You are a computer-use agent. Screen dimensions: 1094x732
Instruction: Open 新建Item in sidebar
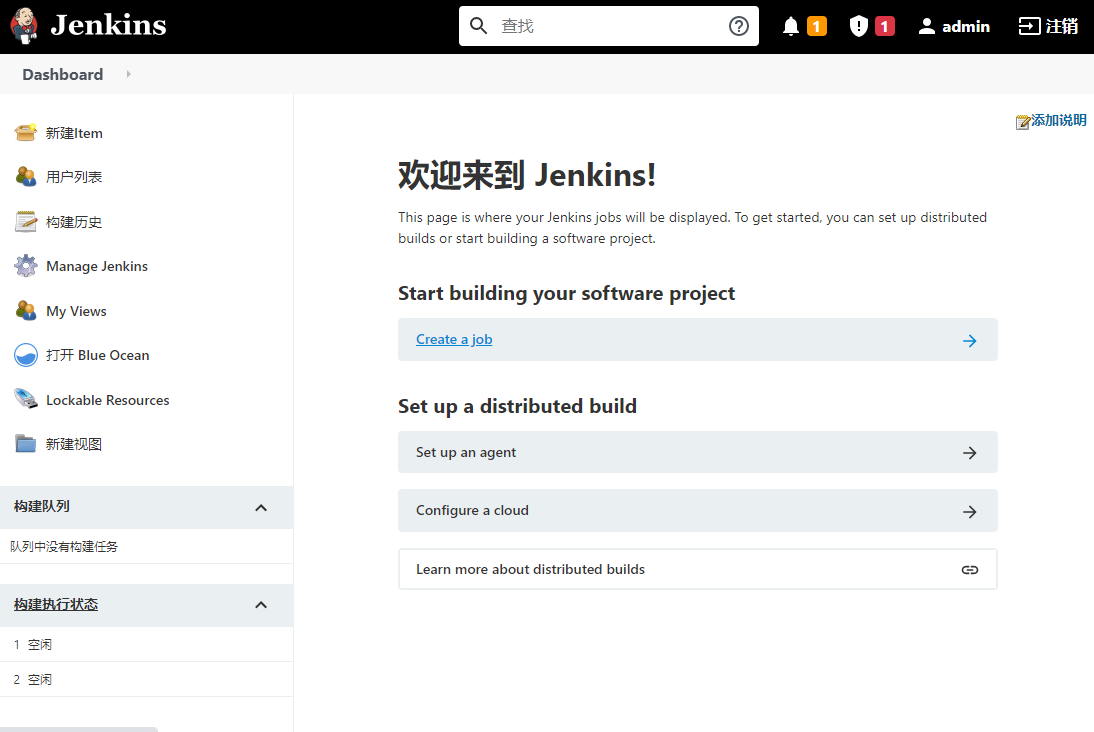click(74, 133)
